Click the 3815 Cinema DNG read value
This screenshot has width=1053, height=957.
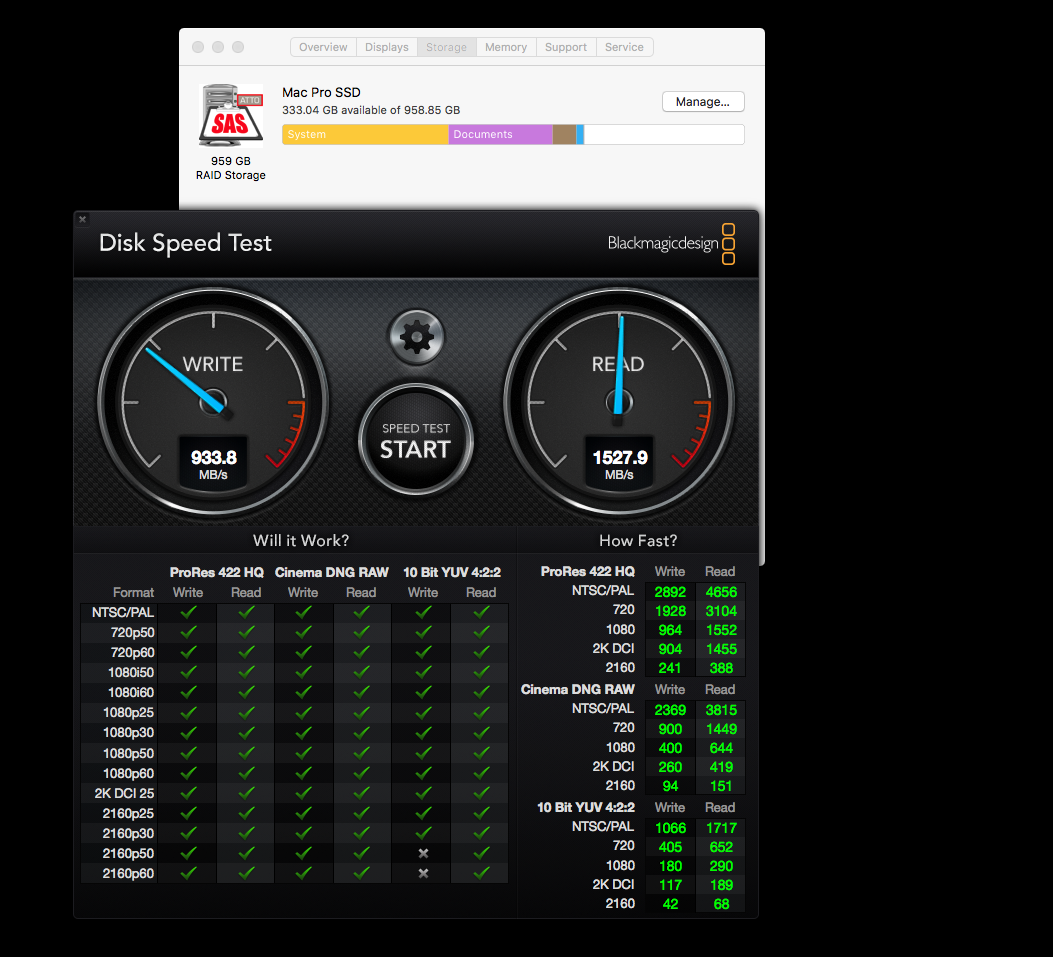(721, 711)
